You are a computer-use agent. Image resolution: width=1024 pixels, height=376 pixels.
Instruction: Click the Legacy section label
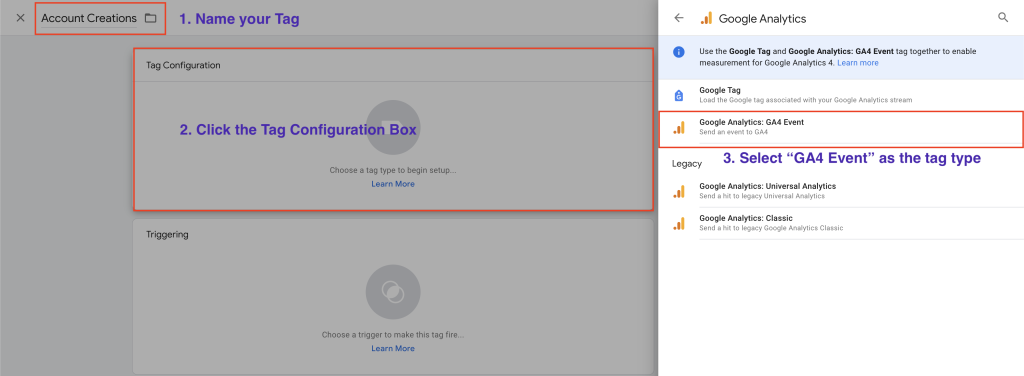pyautogui.click(x=686, y=164)
